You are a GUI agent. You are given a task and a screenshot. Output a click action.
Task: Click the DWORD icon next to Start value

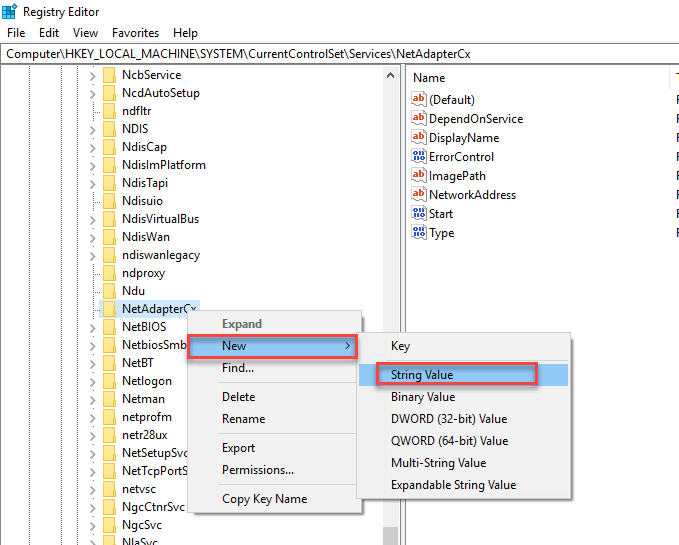(x=419, y=214)
